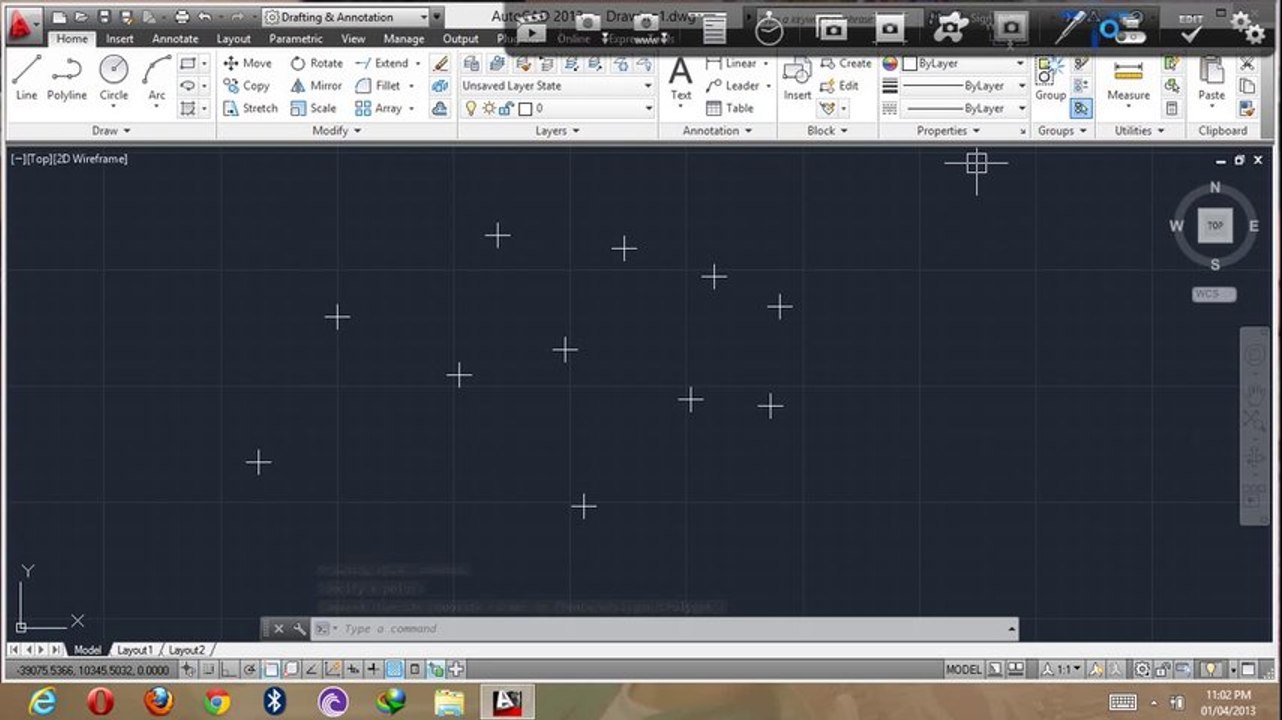Screen dimensions: 1282x720
Task: Select the Ellipse tool in Draw panel
Action: coord(188,86)
